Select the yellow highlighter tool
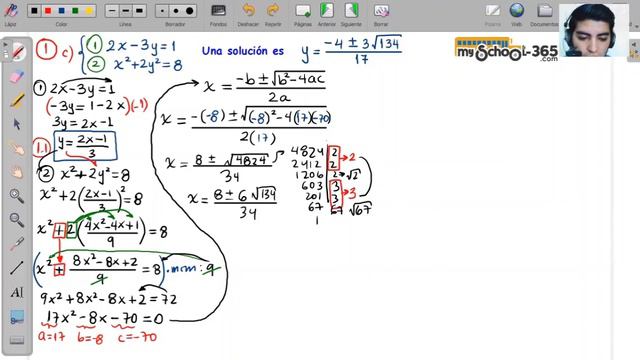640x360 pixels. coord(17,100)
